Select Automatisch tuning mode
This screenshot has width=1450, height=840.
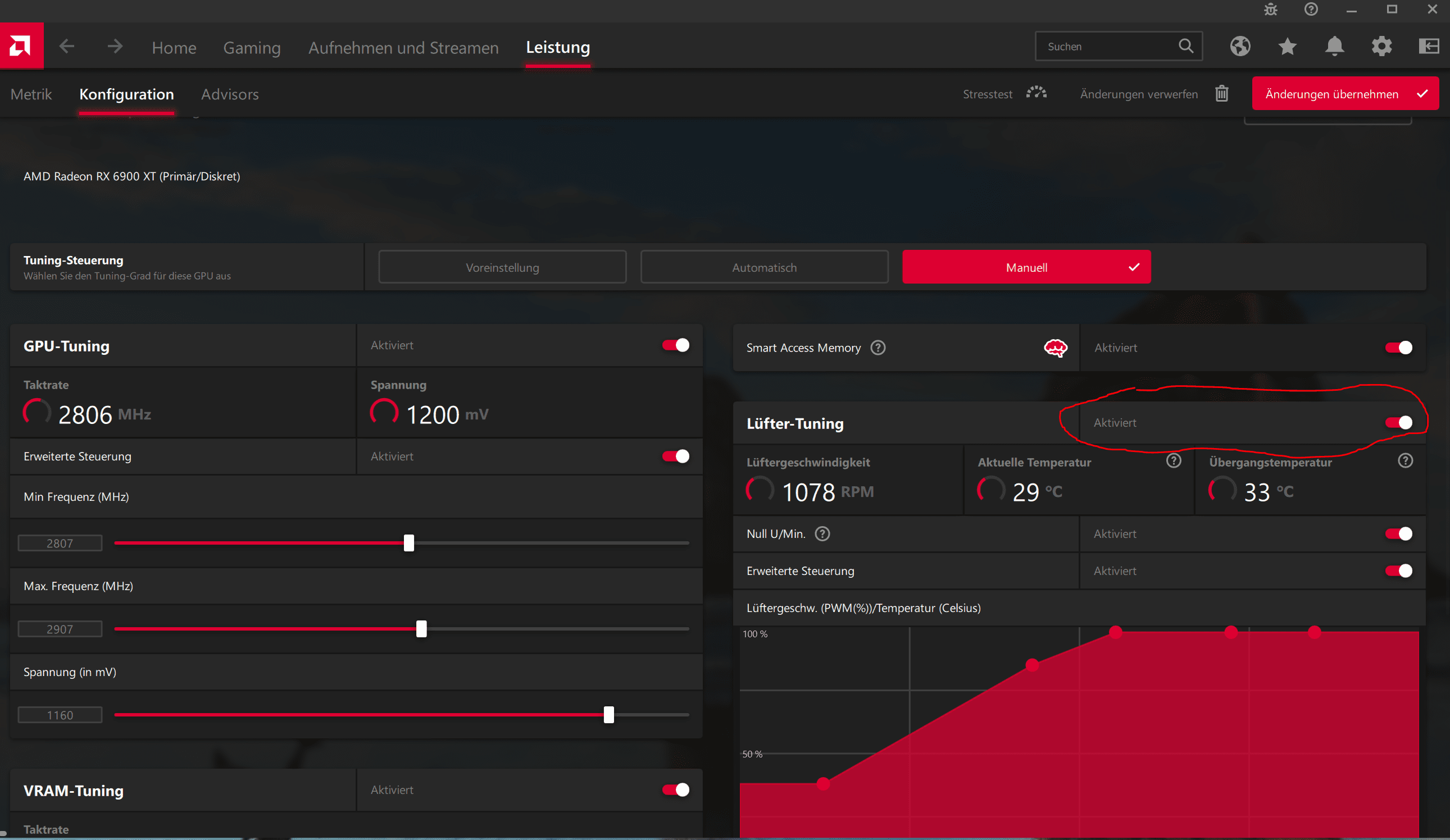pos(764,267)
